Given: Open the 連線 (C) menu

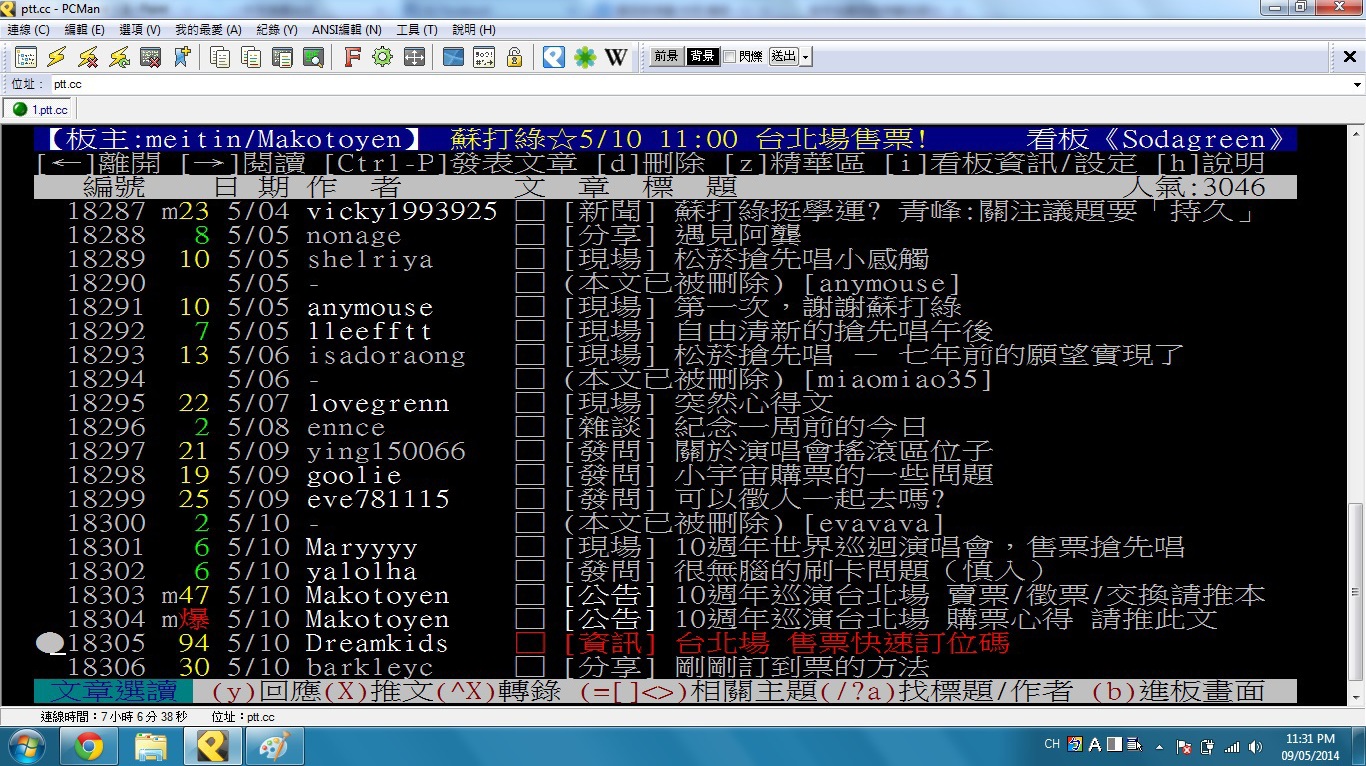Looking at the screenshot, I should click(x=28, y=30).
